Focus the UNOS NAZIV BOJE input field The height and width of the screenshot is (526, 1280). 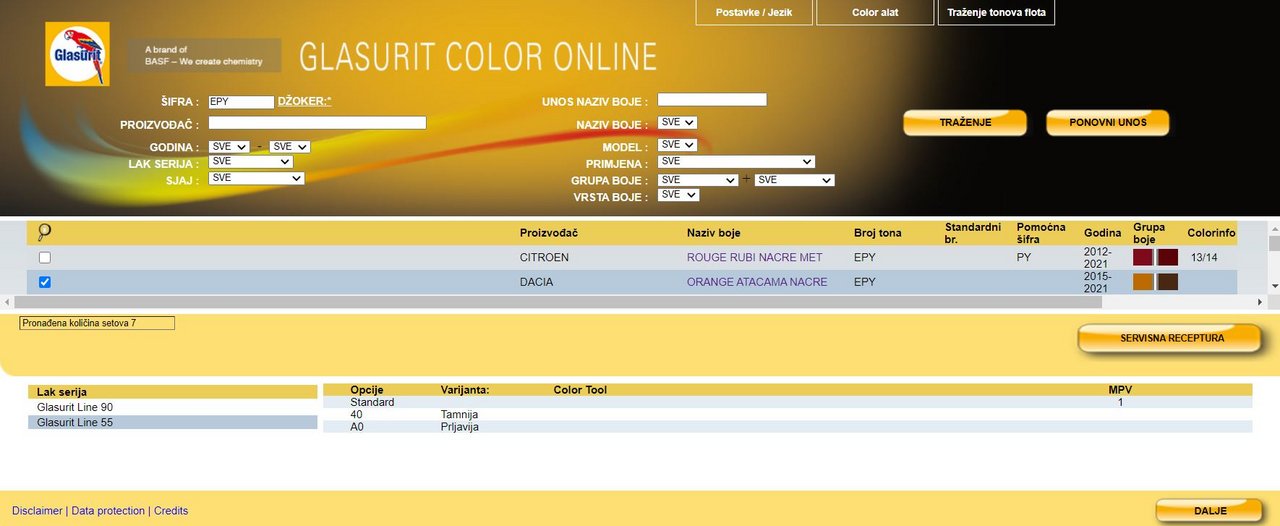[x=712, y=99]
